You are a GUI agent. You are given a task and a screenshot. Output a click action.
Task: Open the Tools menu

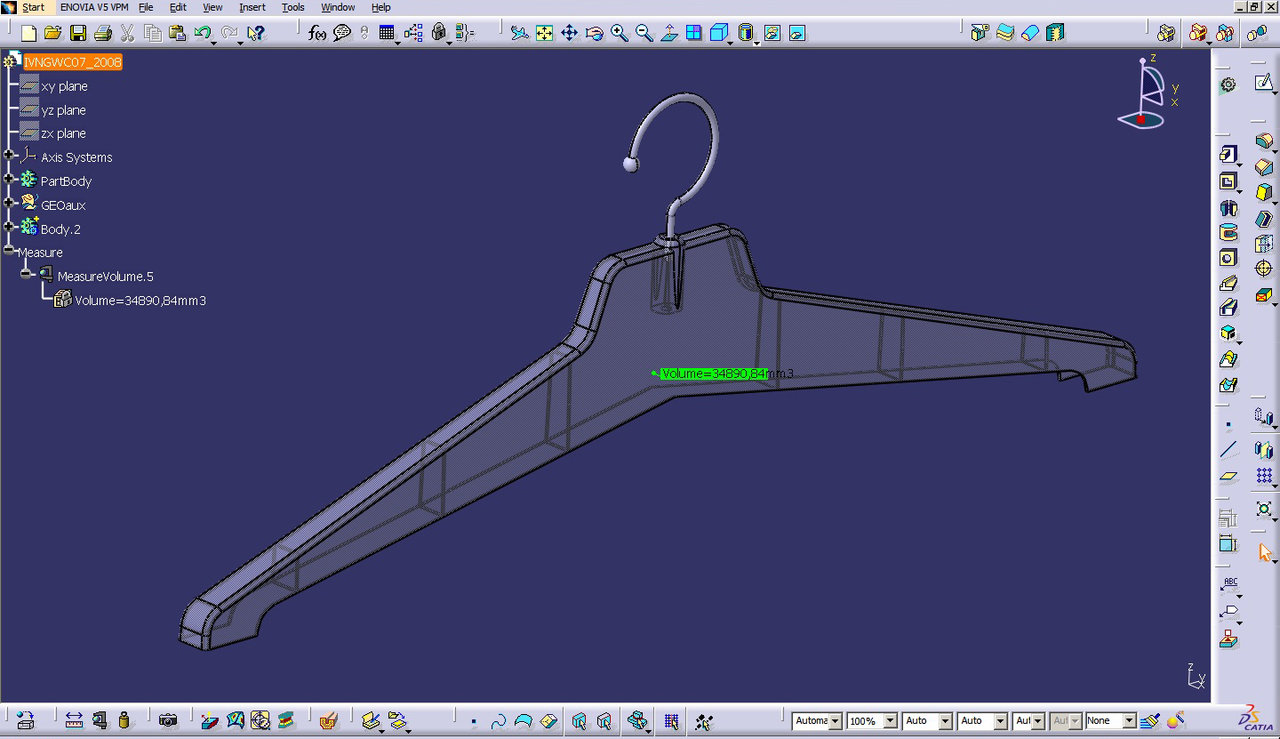click(293, 7)
